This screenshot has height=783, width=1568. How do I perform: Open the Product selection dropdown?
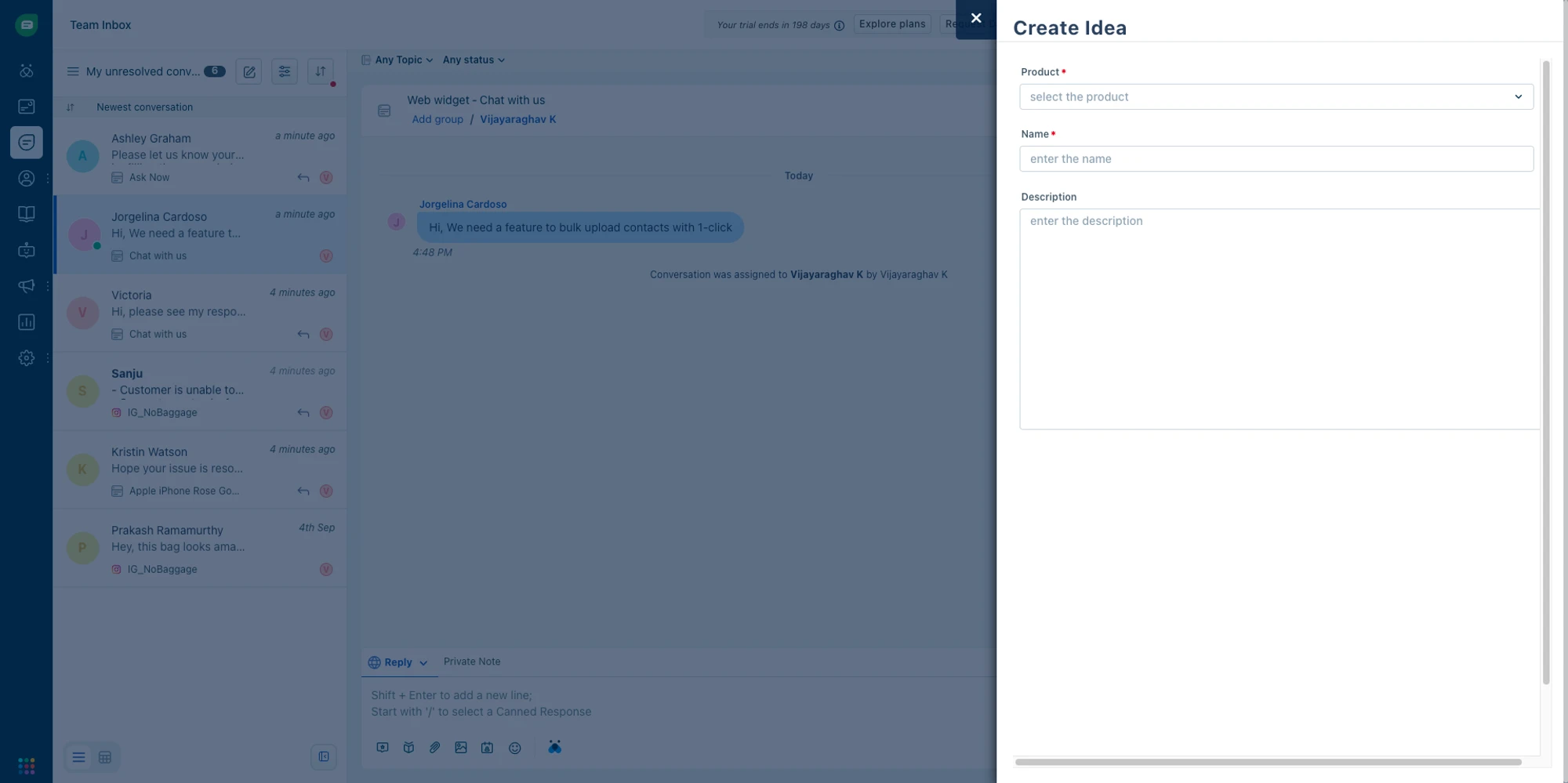(1276, 96)
